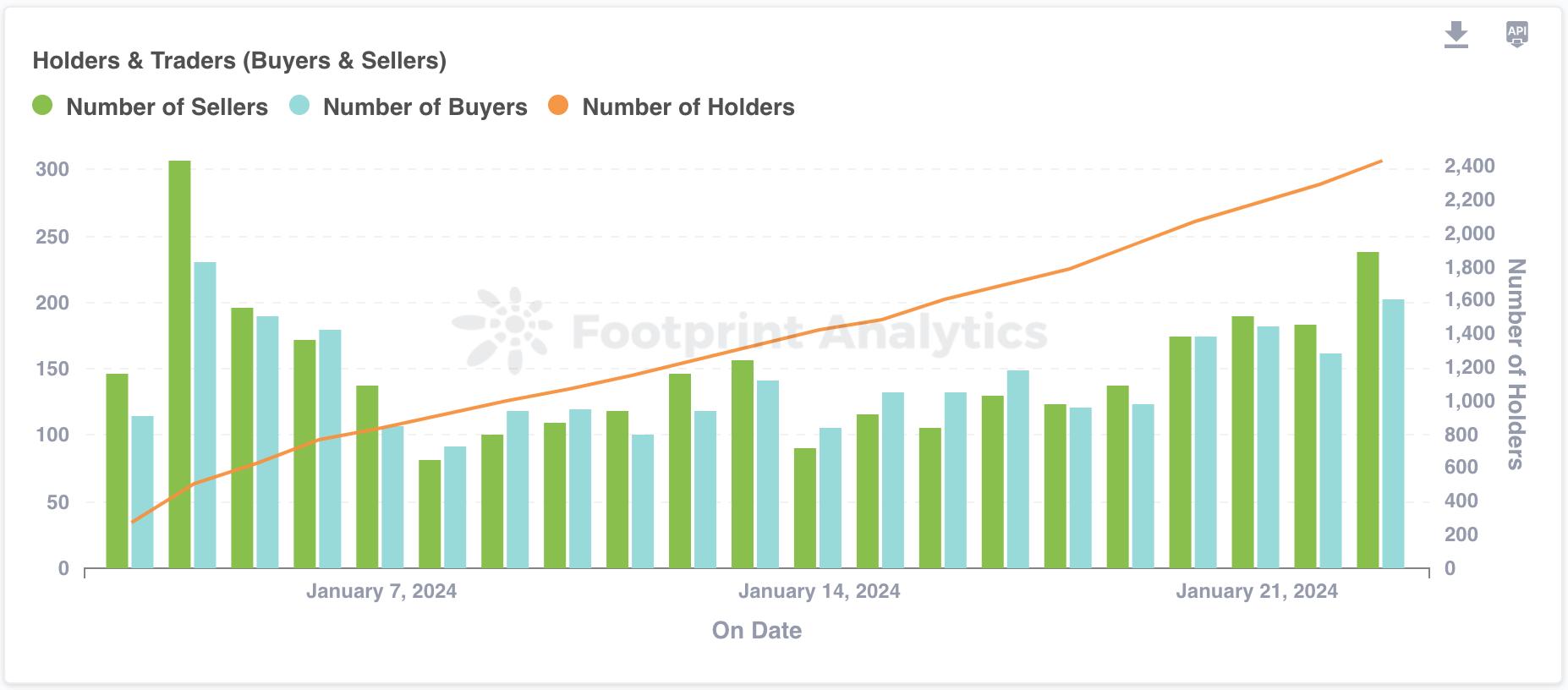1568x690 pixels.
Task: Click the January 14, 2024 axis label
Action: point(819,591)
